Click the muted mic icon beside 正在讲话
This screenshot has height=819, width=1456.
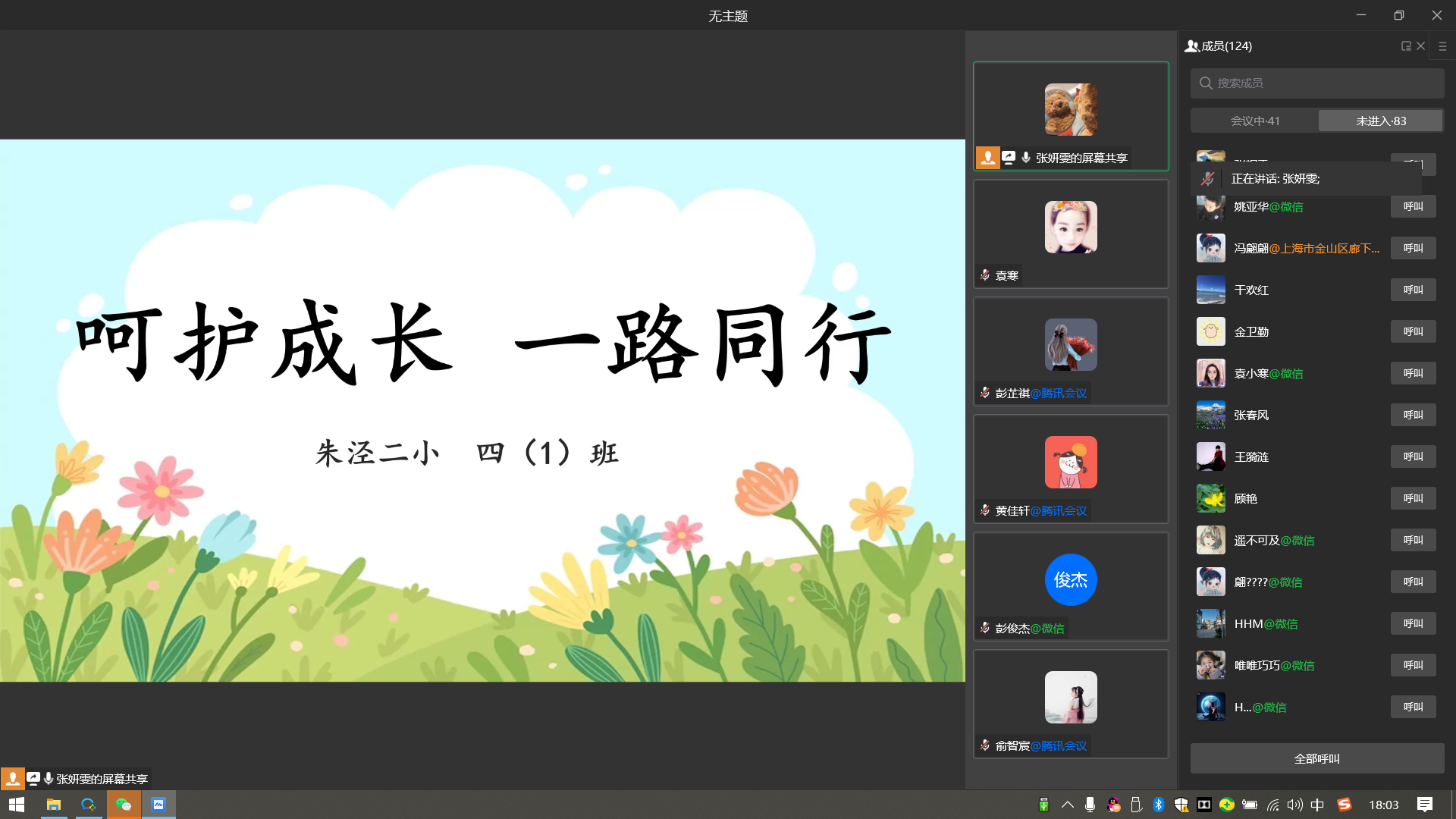[1208, 179]
